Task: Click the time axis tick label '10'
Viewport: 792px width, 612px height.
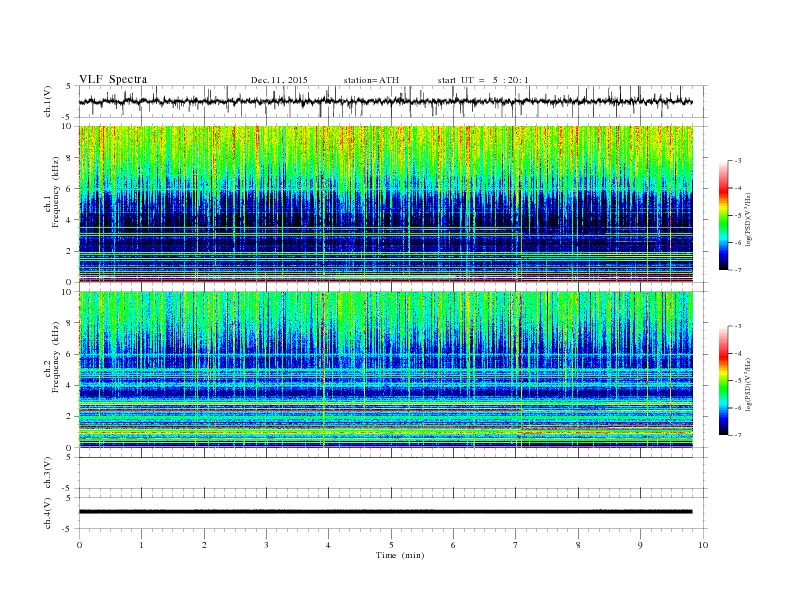Action: click(x=703, y=545)
